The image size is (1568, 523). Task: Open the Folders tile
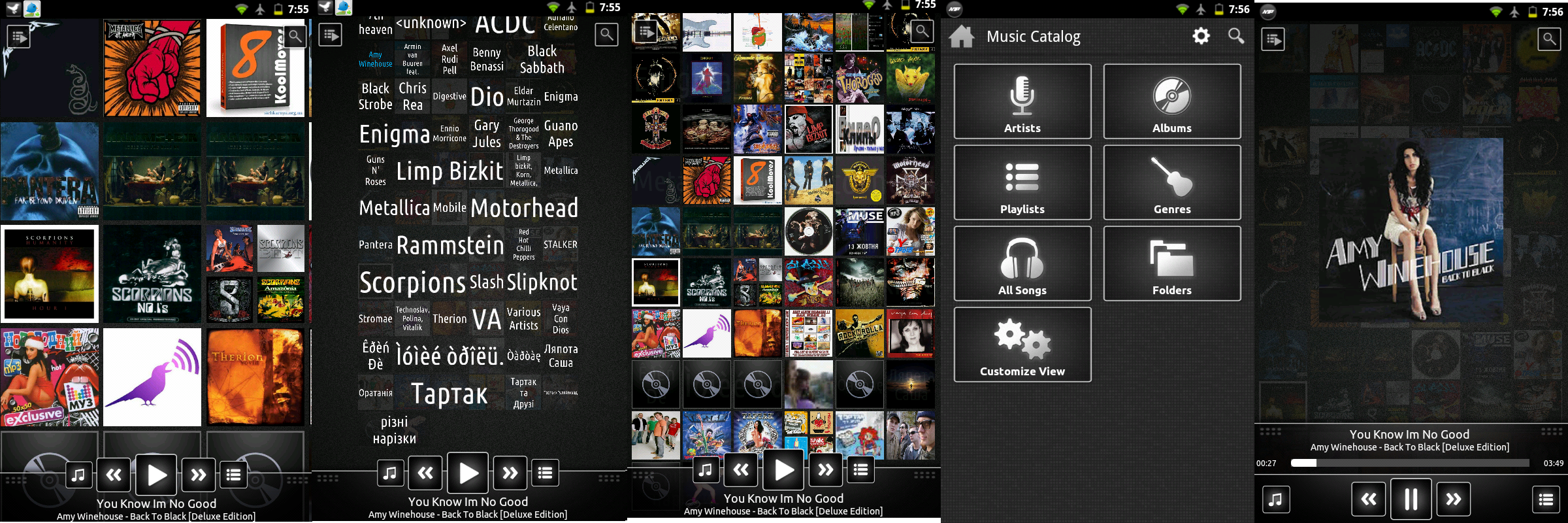click(1172, 263)
